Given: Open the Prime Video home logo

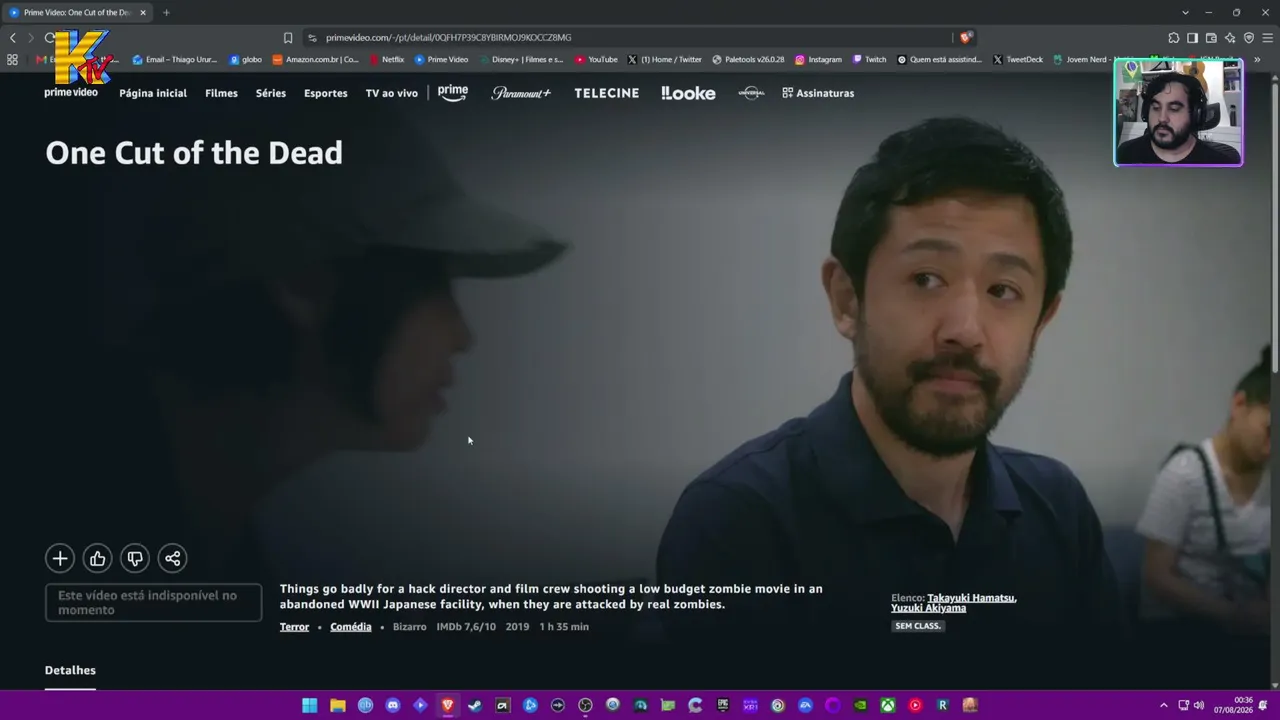Looking at the screenshot, I should click(71, 93).
